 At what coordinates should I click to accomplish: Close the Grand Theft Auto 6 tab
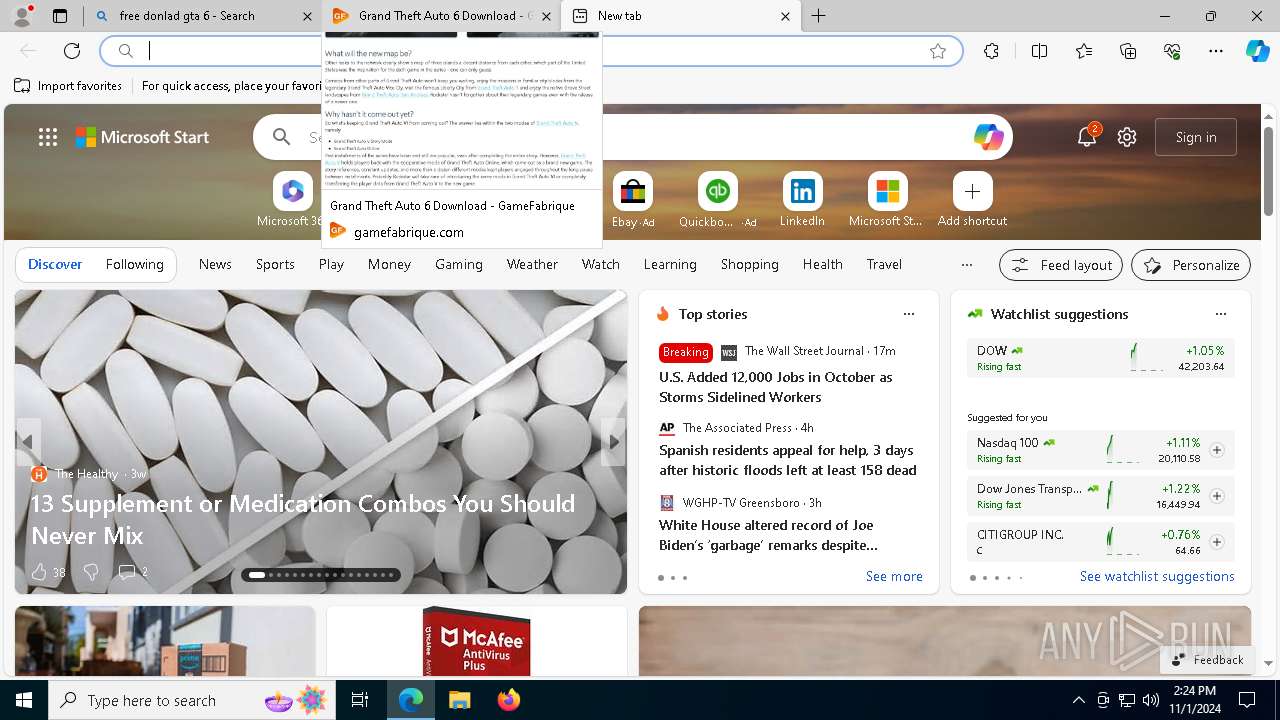pos(546,16)
